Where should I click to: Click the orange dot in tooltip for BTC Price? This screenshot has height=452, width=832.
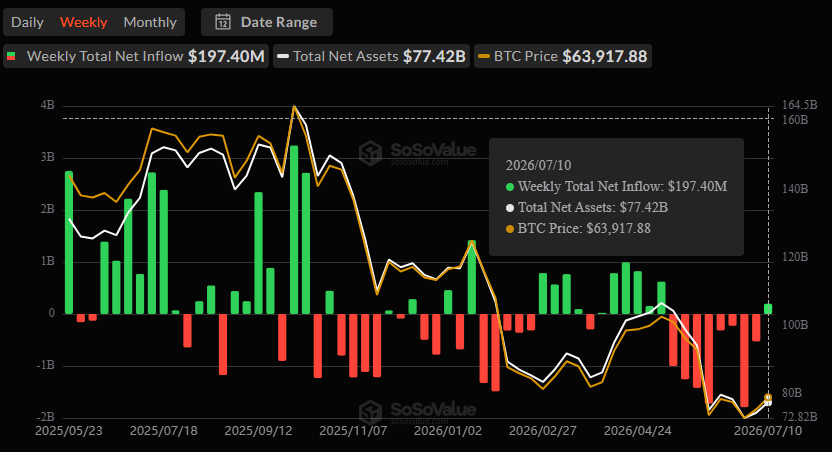510,229
